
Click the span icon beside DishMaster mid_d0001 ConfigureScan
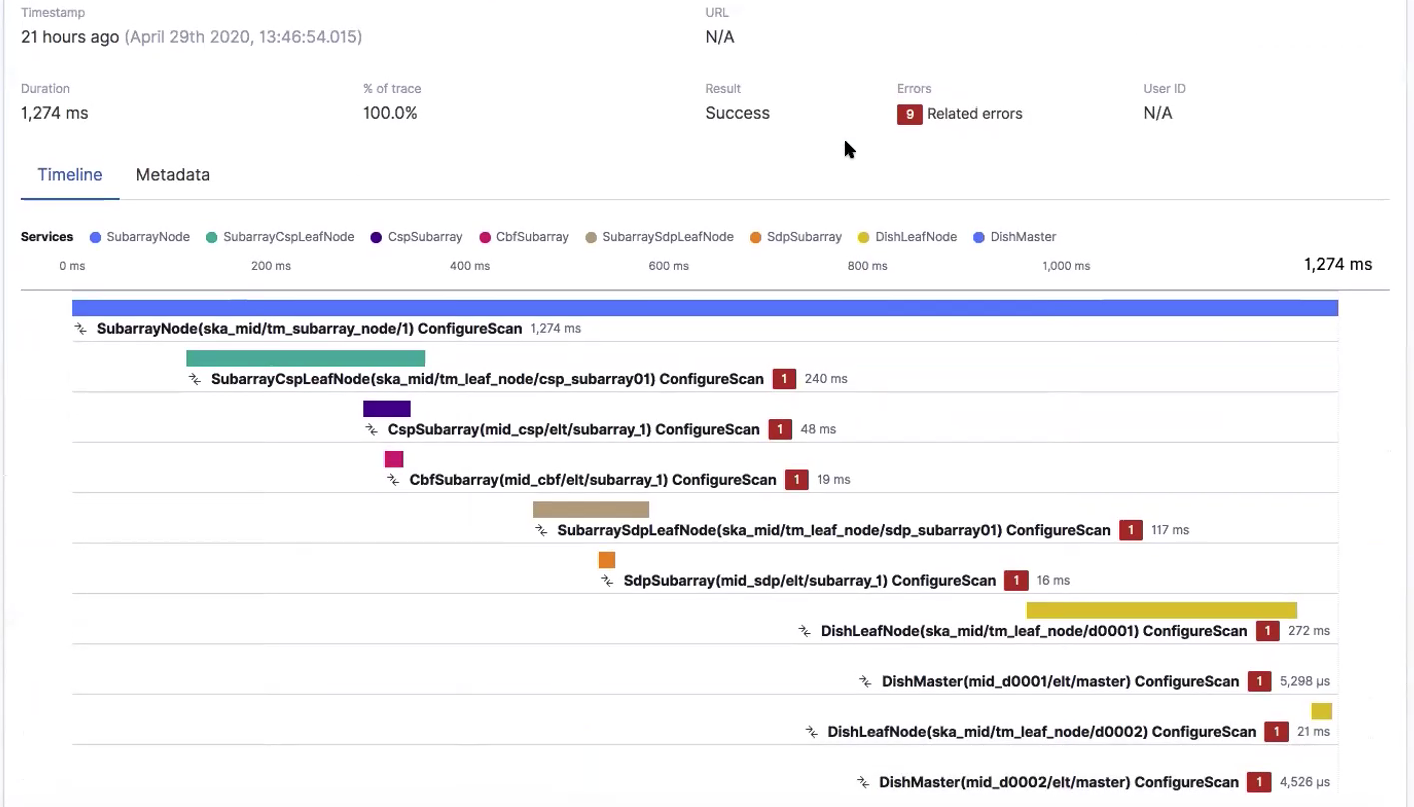[866, 682]
